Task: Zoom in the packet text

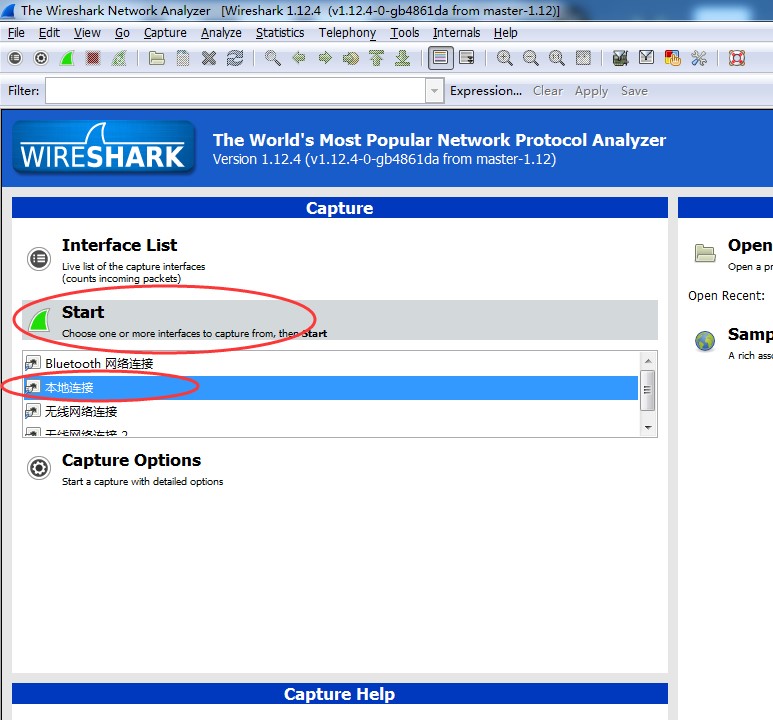Action: 504,58
